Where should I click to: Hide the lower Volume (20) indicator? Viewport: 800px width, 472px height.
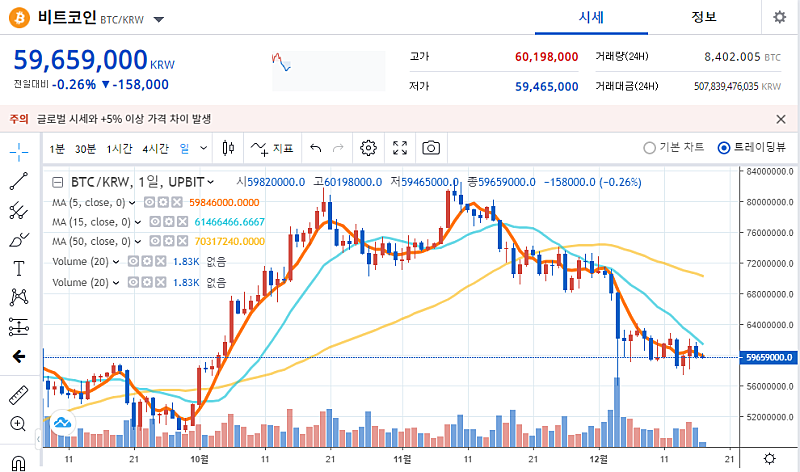133,282
